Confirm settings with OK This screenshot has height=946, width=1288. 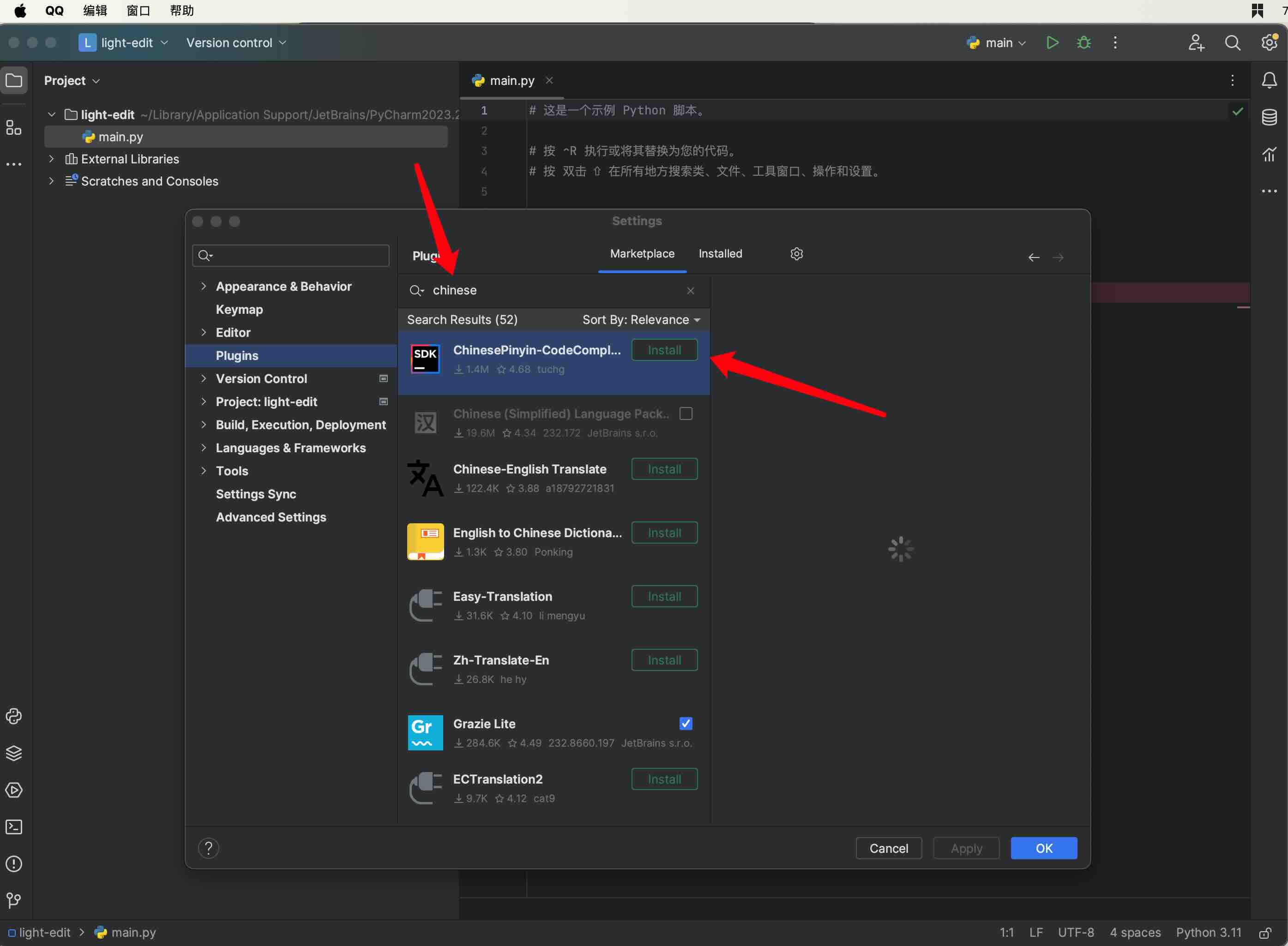(1043, 848)
